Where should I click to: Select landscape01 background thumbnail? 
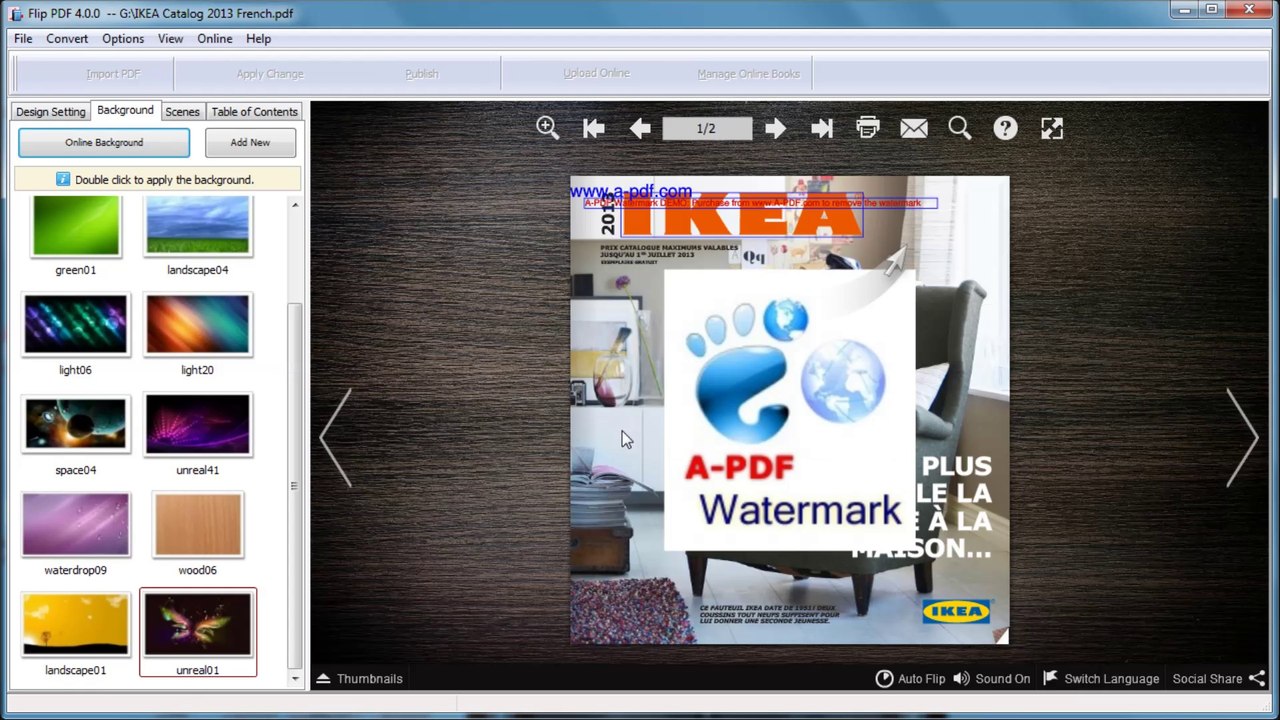[76, 624]
